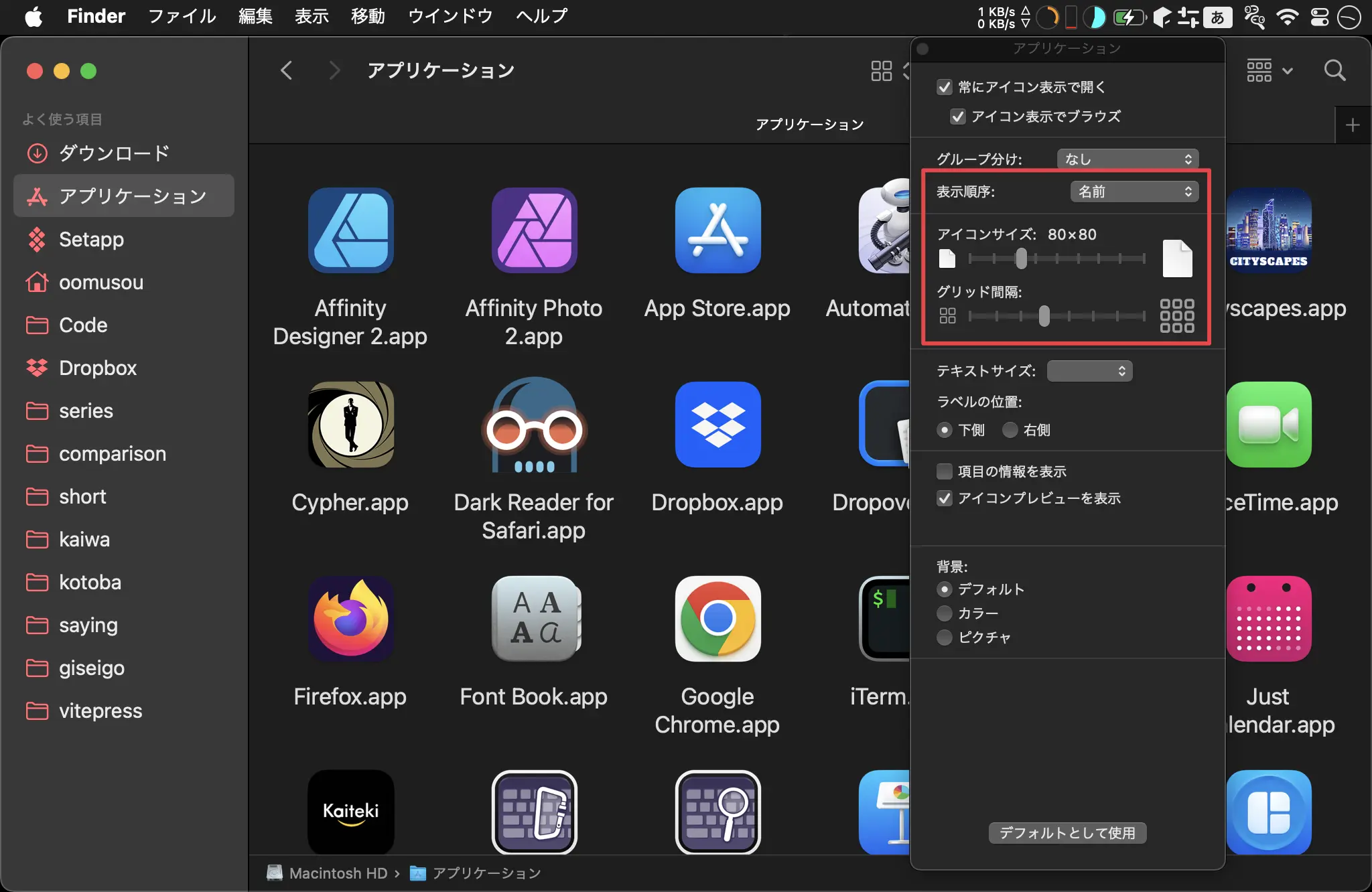
Task: Select the FaceTime green camera icon
Action: [x=1268, y=425]
